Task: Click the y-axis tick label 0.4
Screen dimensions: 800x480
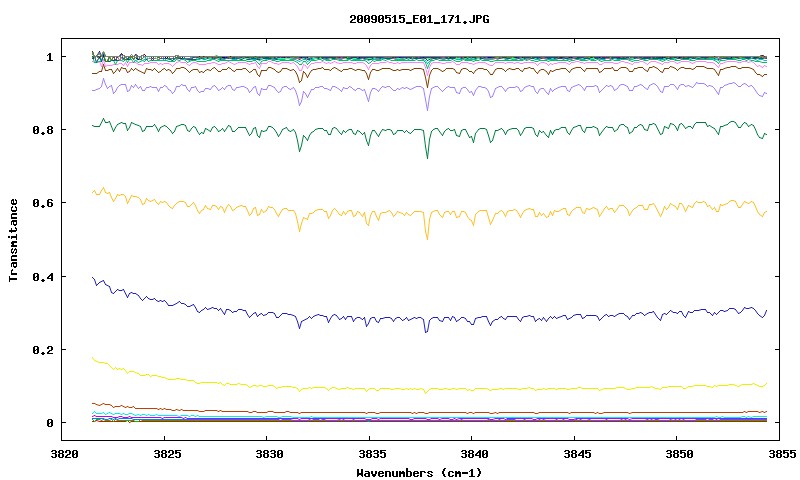Action: [43, 276]
